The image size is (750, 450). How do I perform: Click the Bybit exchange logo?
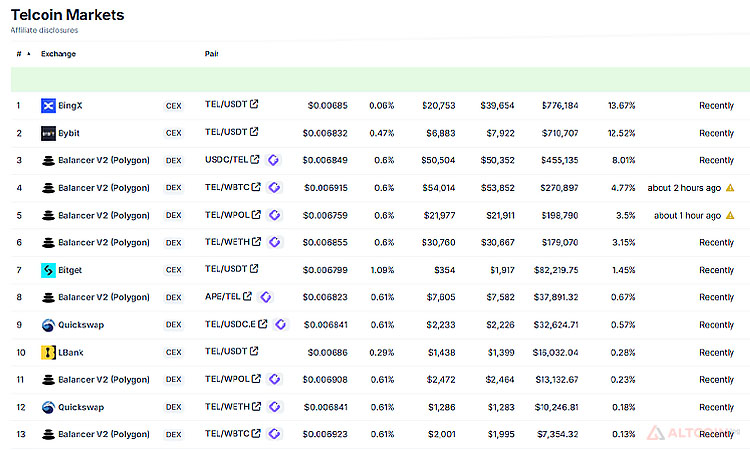click(48, 133)
